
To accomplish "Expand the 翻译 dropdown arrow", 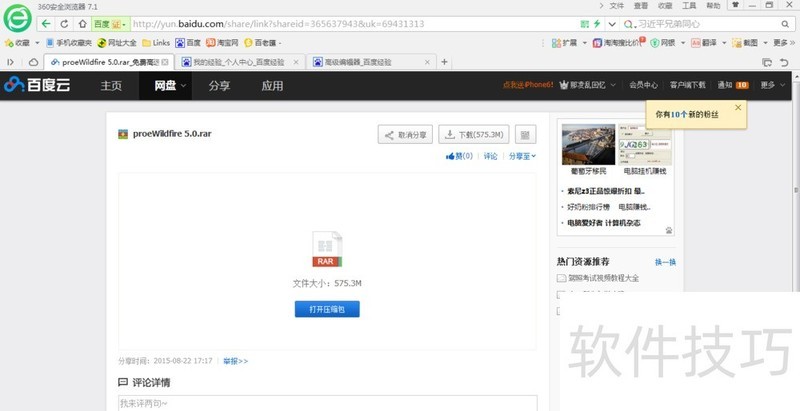I will (x=723, y=43).
